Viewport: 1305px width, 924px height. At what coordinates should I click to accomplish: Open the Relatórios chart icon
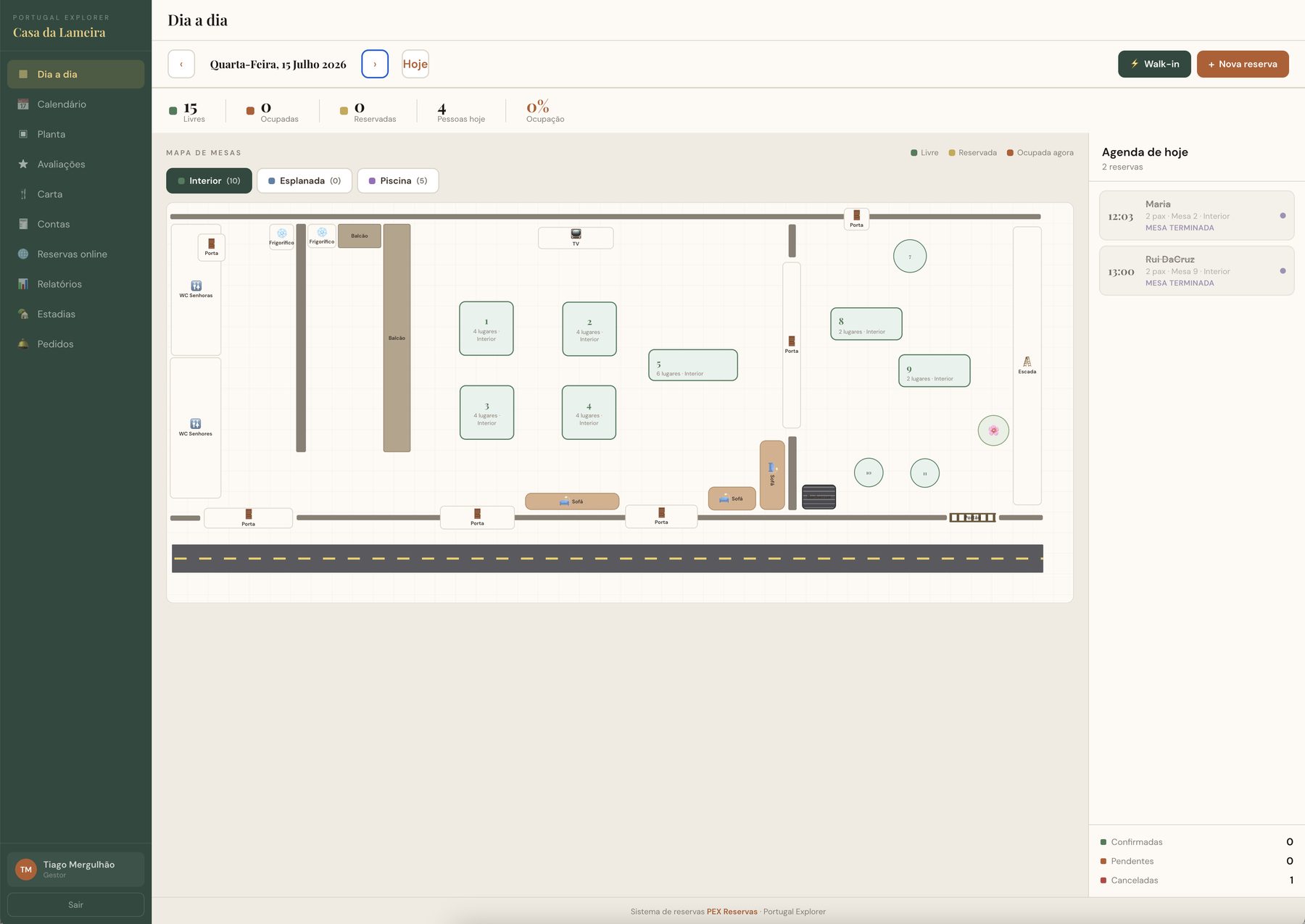(23, 284)
